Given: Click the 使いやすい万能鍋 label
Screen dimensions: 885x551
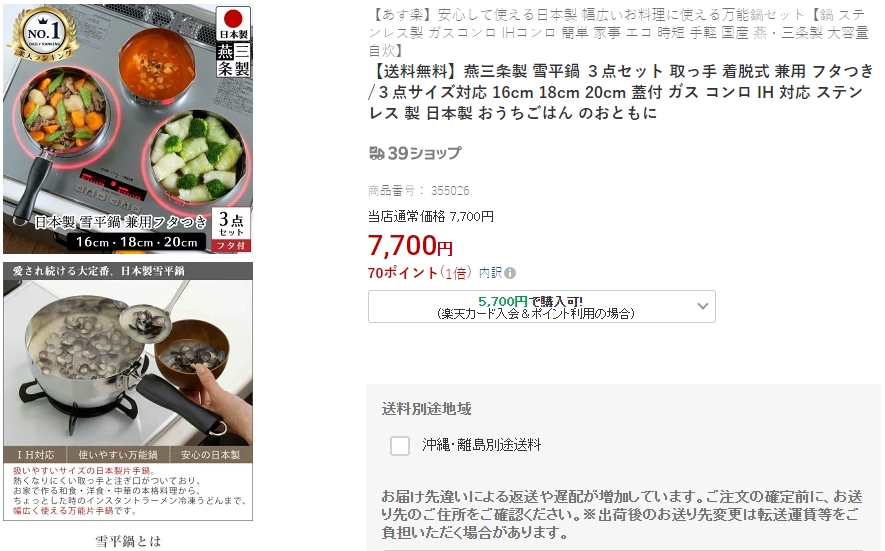Looking at the screenshot, I should pos(118,454).
